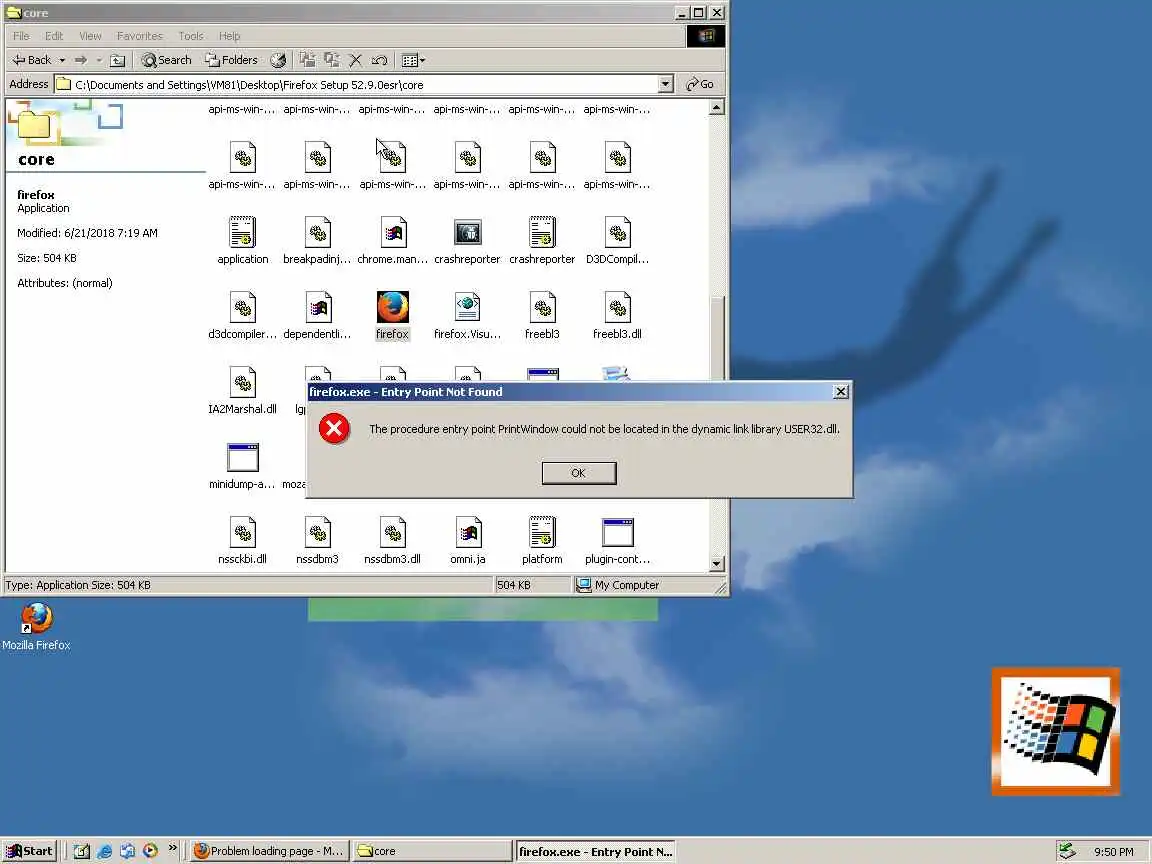Open the File menu
Viewport: 1152px width, 864px height.
click(21, 36)
